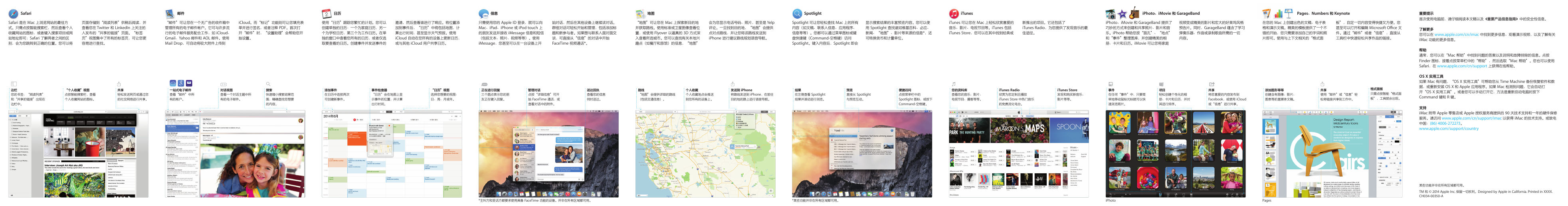Viewport: 1568px width, 206px height.
Task: Open the iTunes library screenshot
Action: [x=1019, y=154]
